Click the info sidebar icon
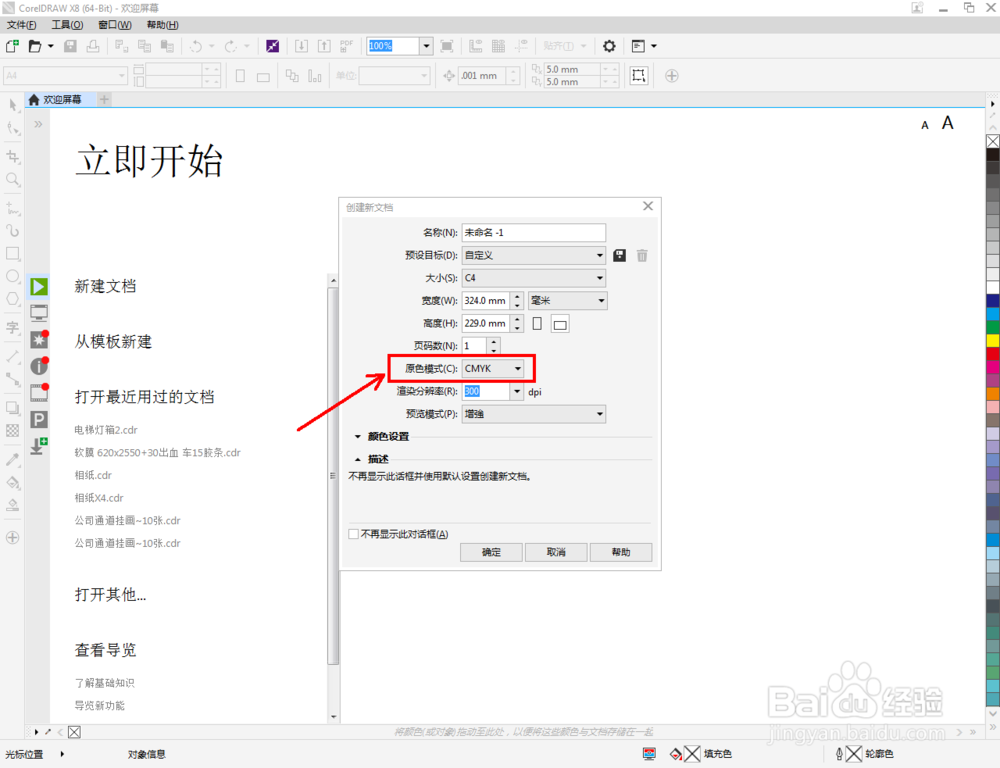This screenshot has height=768, width=1000. [x=39, y=366]
